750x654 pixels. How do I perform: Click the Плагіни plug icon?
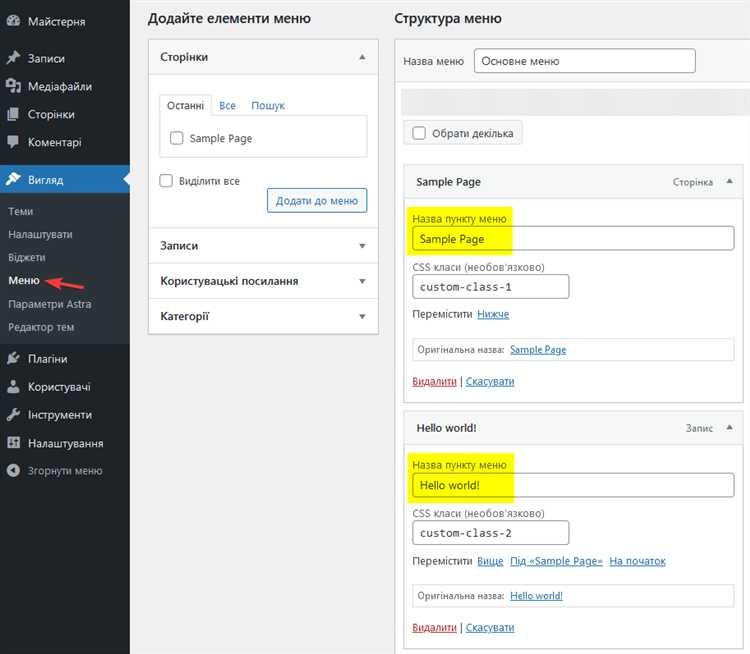(13, 359)
